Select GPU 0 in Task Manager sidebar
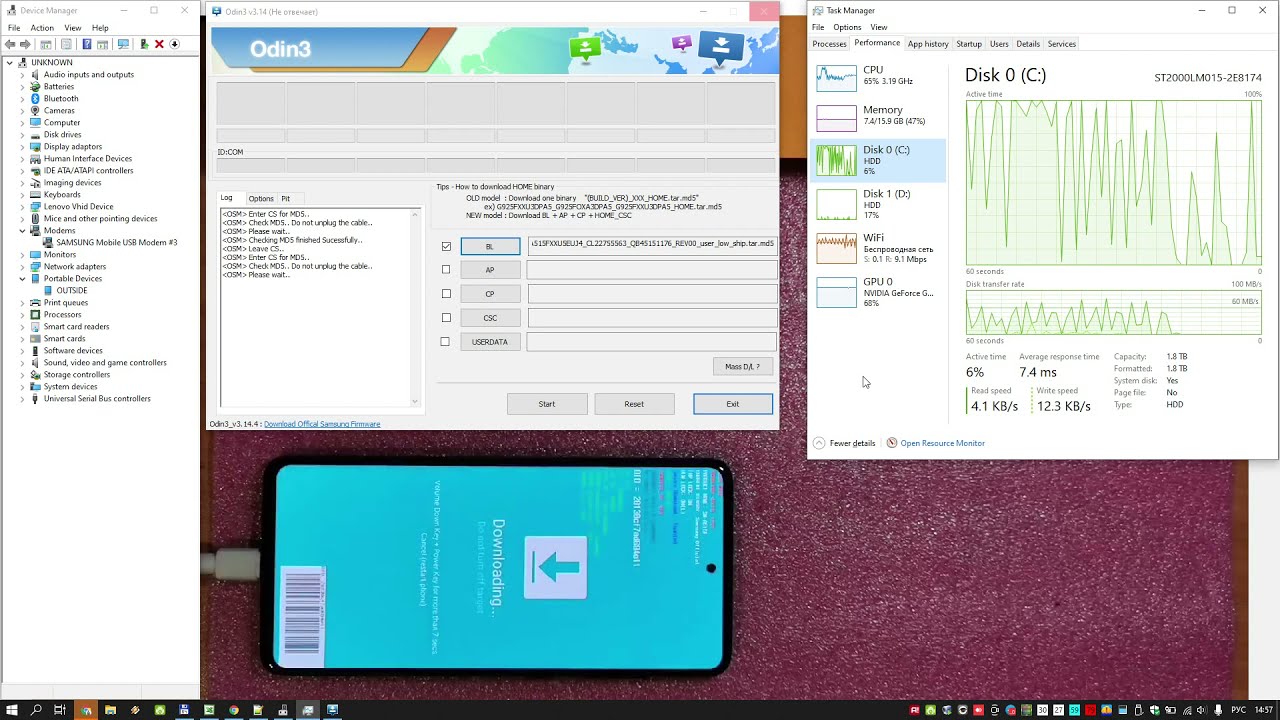This screenshot has width=1280, height=720. (878, 292)
